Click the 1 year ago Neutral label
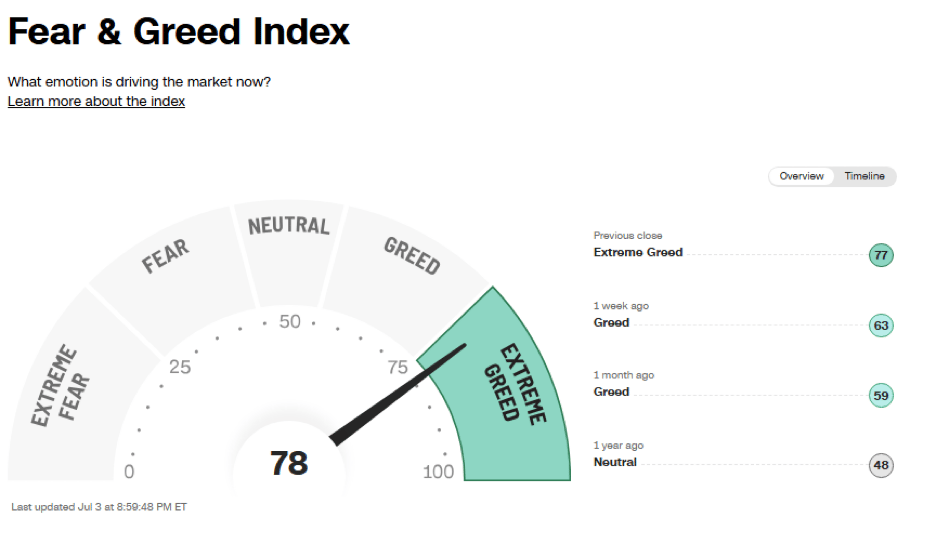The width and height of the screenshot is (936, 544). pos(615,462)
